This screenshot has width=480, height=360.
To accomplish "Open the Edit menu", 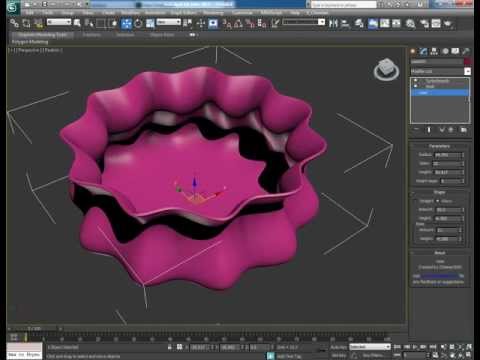I will pos(30,13).
